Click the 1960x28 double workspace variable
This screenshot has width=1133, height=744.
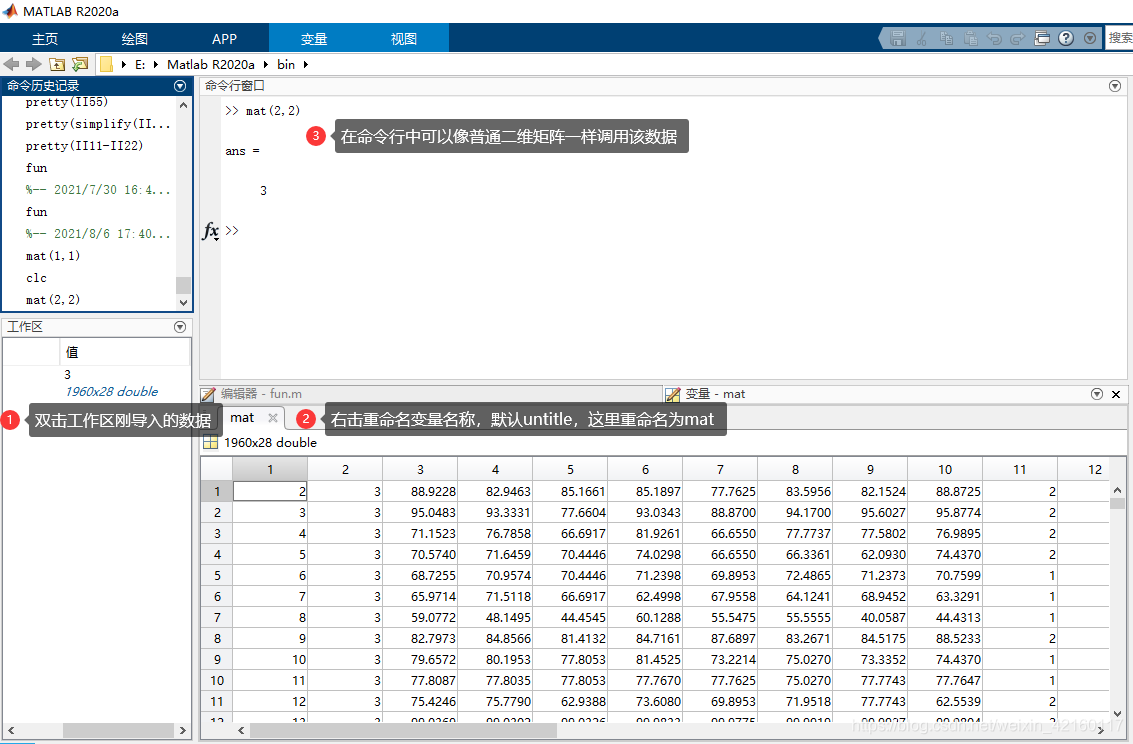[x=111, y=392]
